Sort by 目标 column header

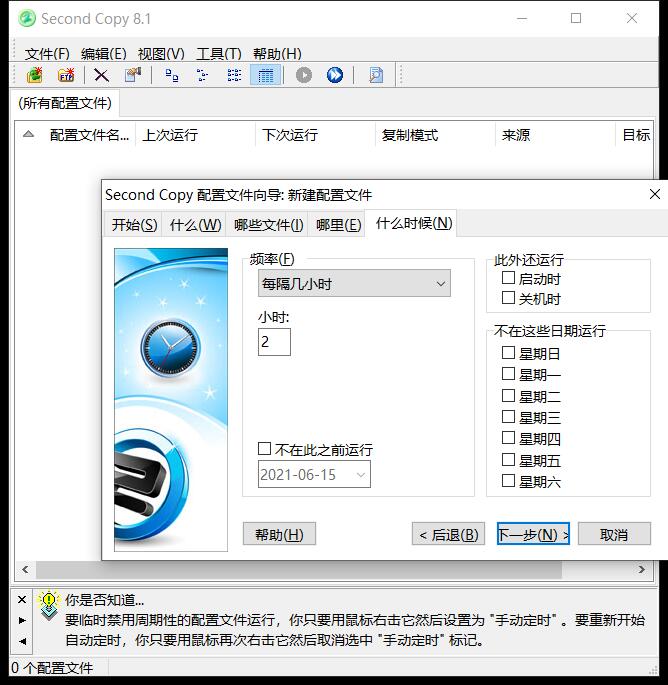(635, 135)
